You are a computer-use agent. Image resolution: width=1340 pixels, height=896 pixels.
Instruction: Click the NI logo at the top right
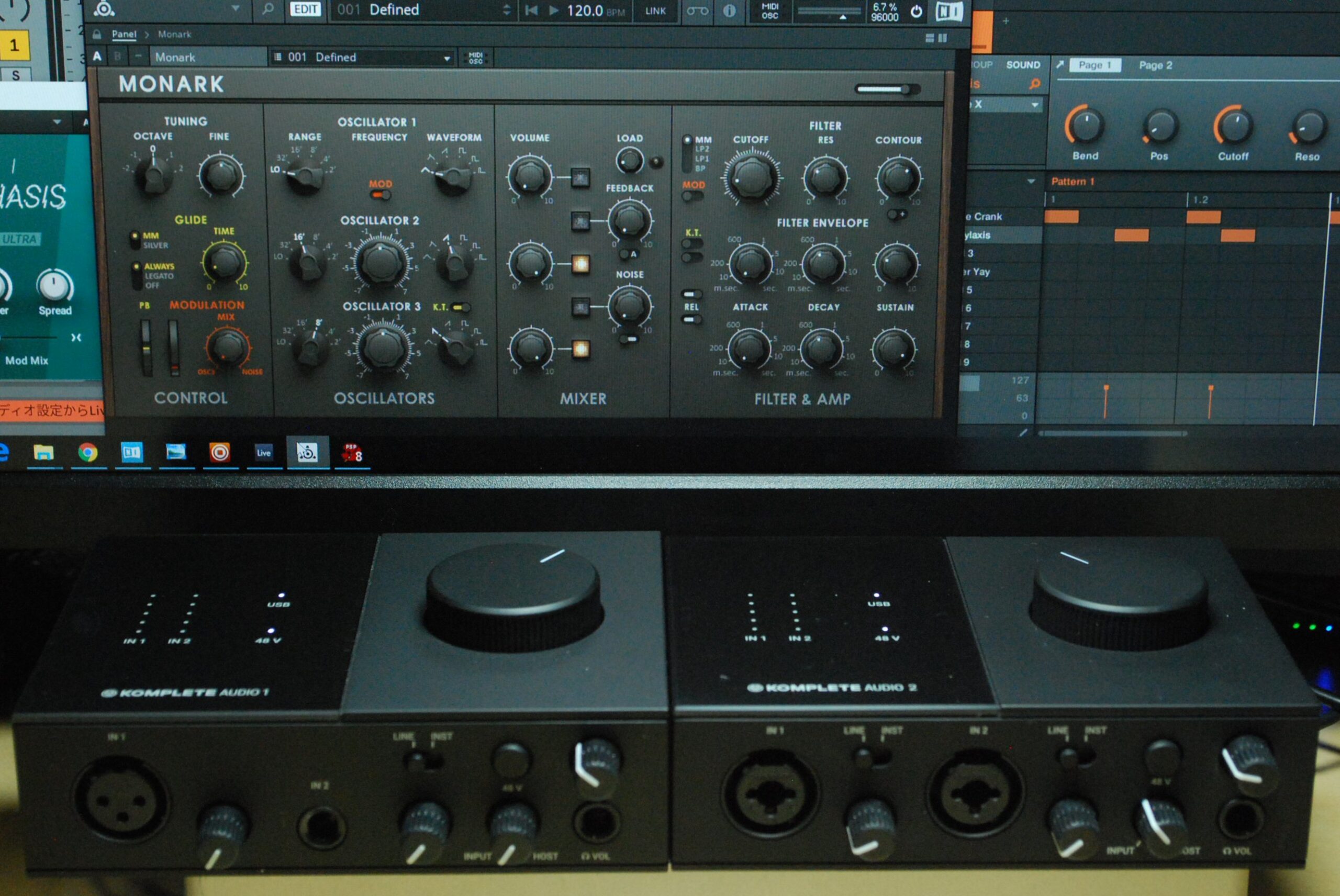951,12
